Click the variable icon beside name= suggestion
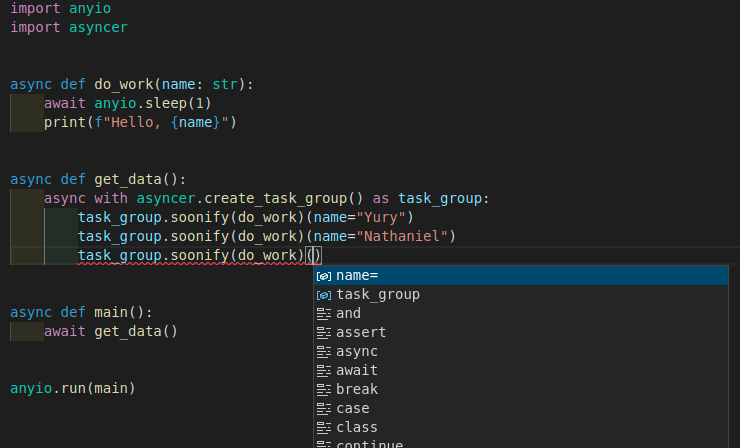Viewport: 740px width, 448px height. (x=323, y=275)
